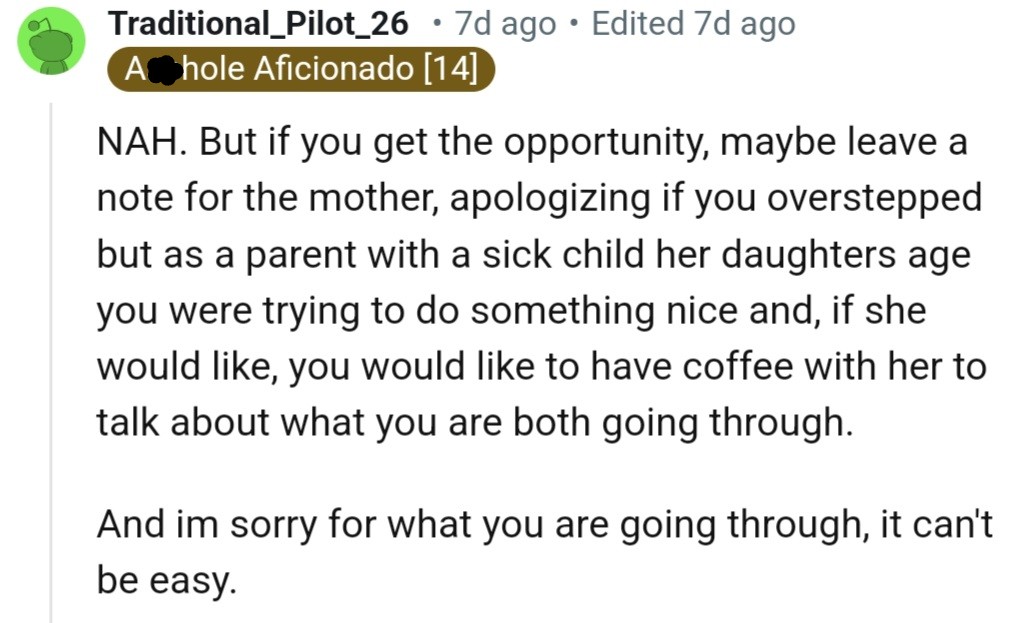
Task: Click the final words "be easy."
Action: click(167, 580)
